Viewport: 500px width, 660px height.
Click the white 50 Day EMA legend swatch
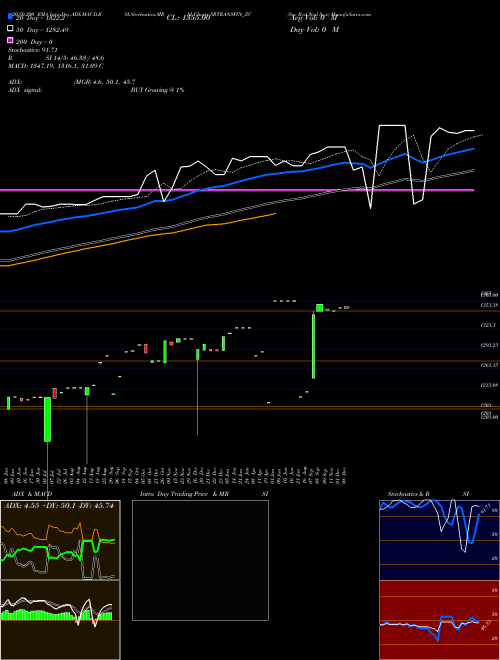point(10,29)
